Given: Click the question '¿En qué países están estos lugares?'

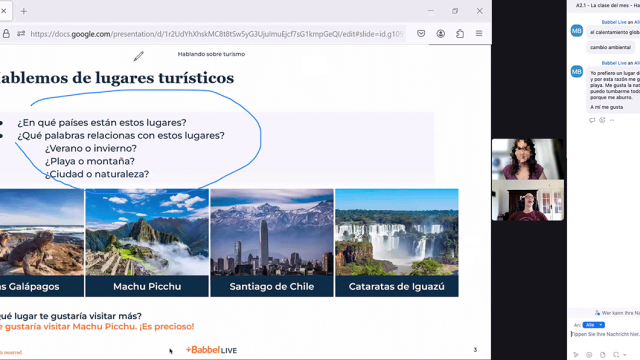Looking at the screenshot, I should click(102, 122).
